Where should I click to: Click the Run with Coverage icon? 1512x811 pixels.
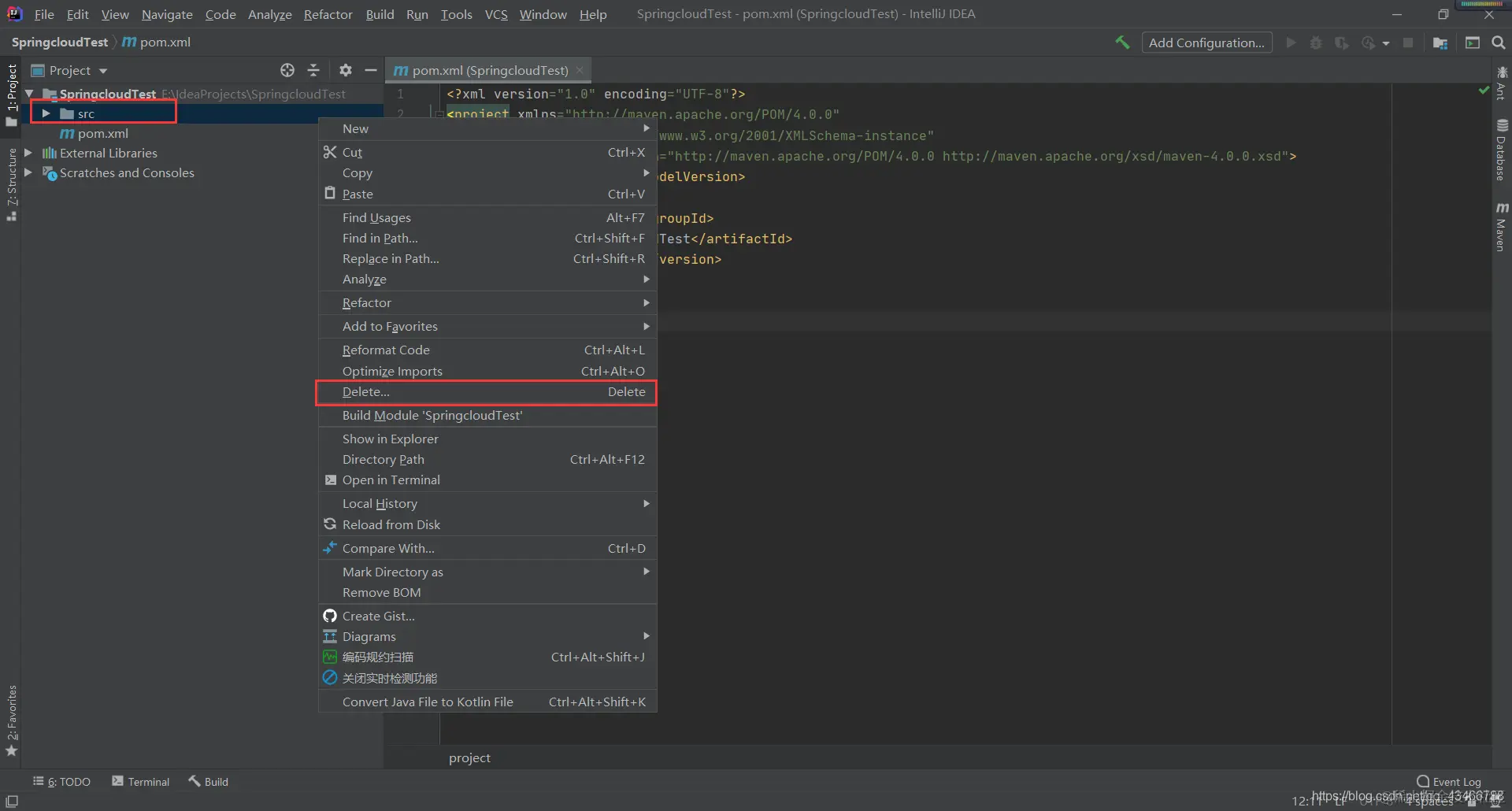[x=1342, y=43]
